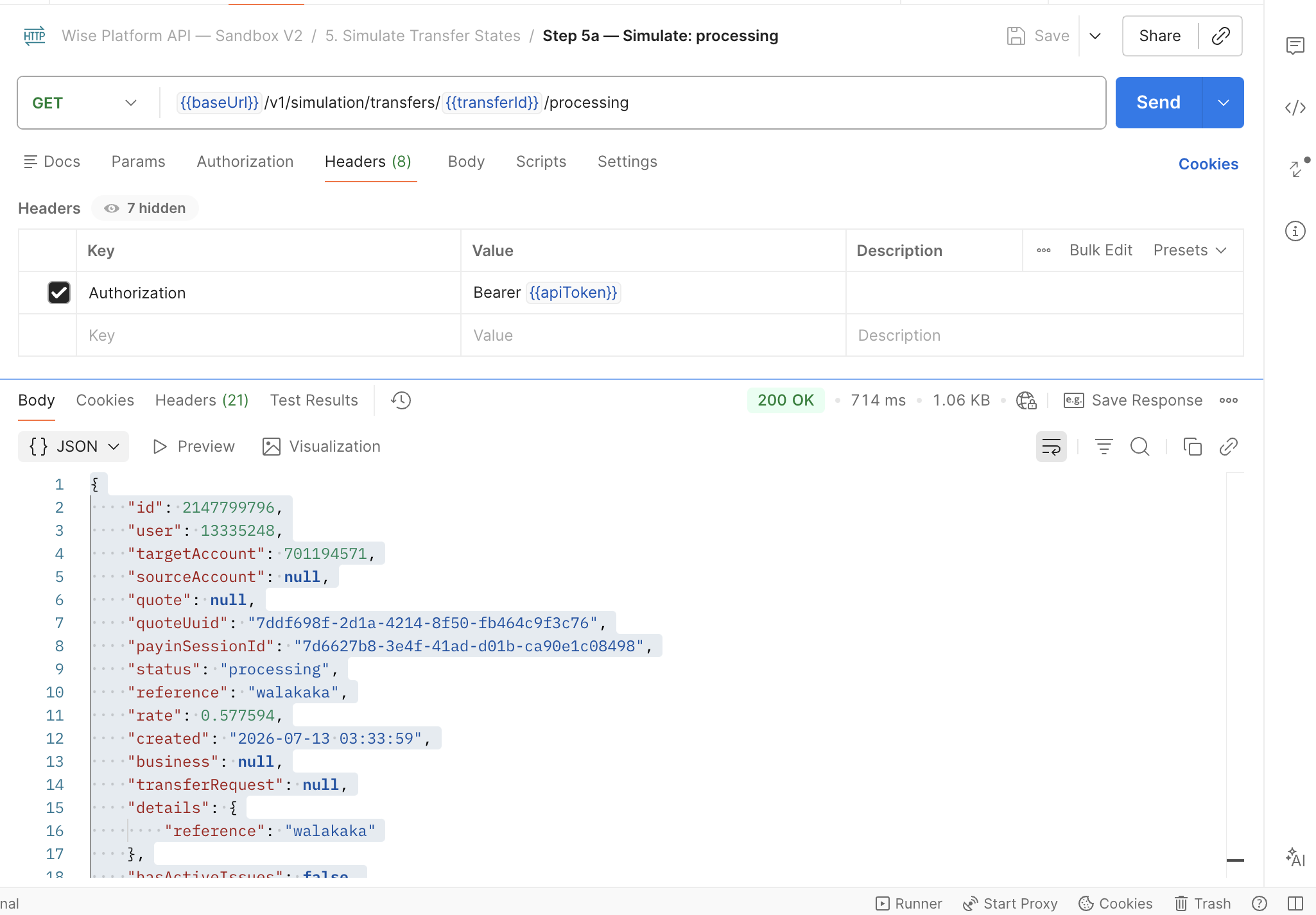Click Save Response
This screenshot has width=1316, height=915.
point(1133,400)
